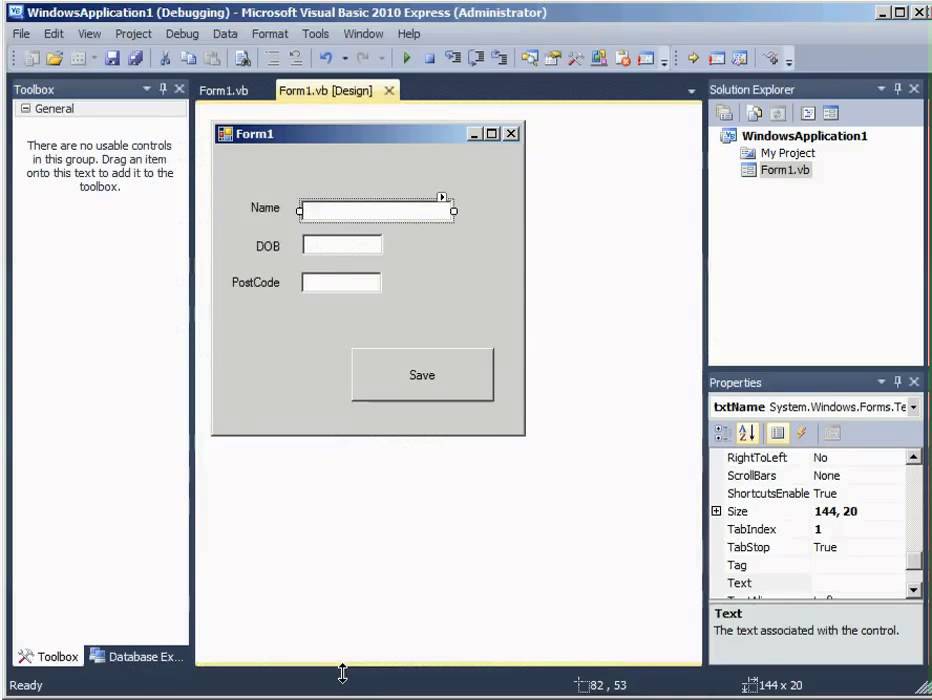This screenshot has width=932, height=700.
Task: Click the Redo arrow icon
Action: [363, 58]
